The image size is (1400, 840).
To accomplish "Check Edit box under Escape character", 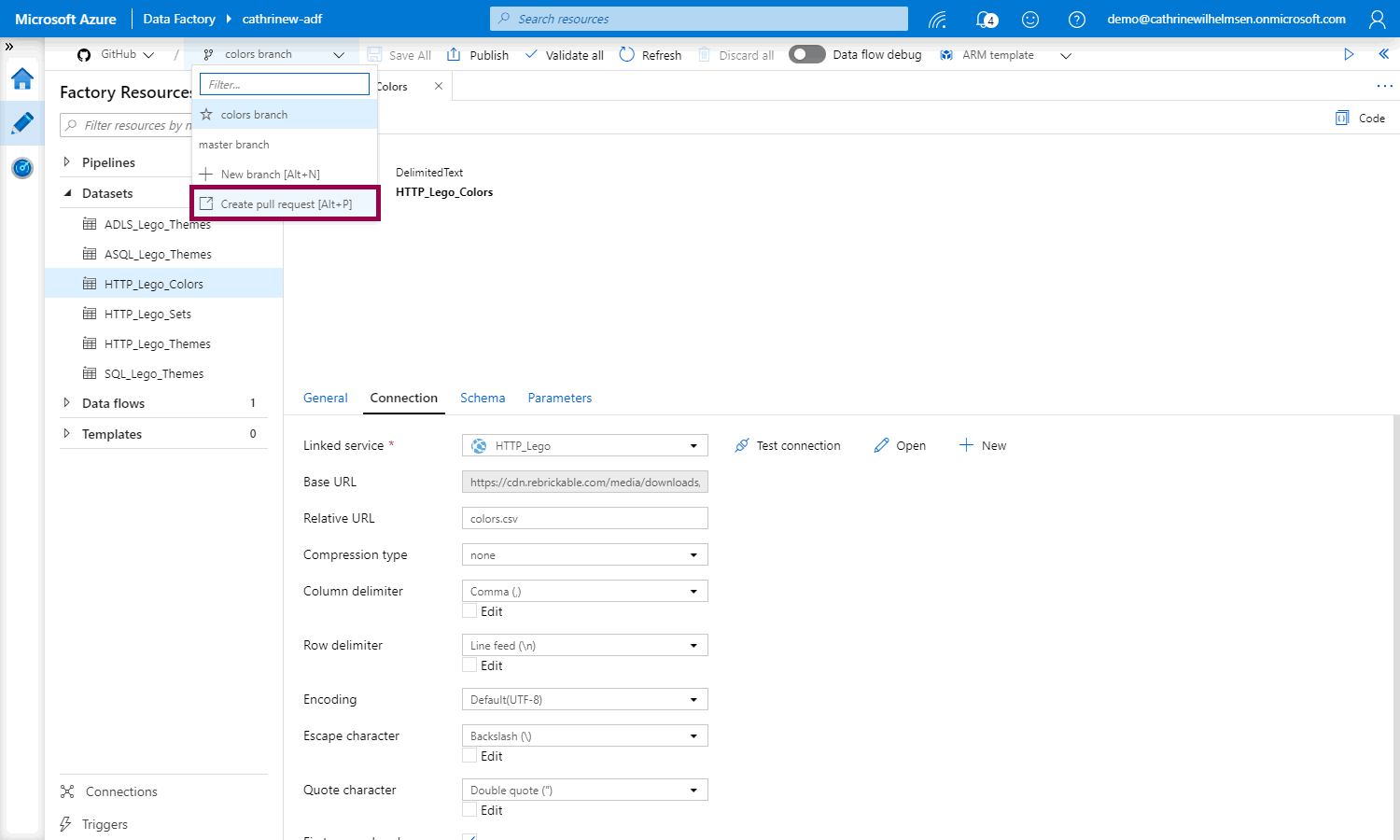I will (470, 756).
